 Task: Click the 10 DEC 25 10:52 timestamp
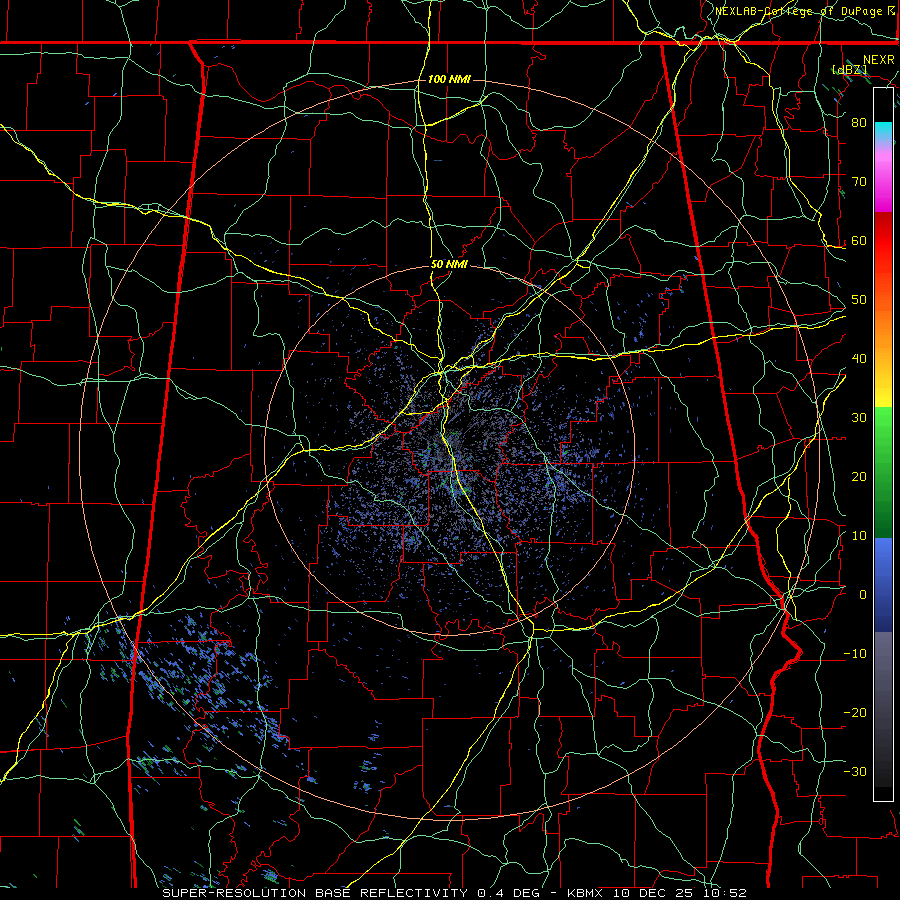pos(678,893)
